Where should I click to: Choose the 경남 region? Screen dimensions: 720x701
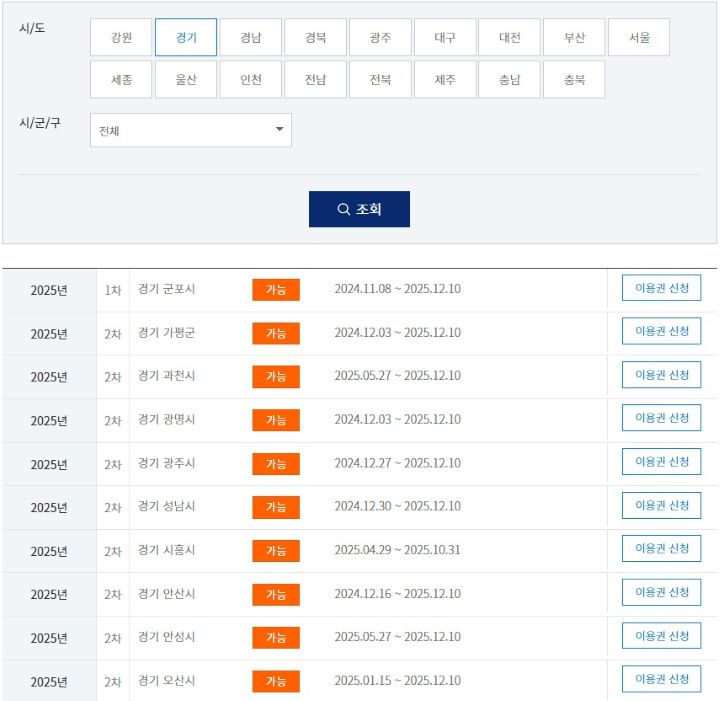[x=251, y=37]
